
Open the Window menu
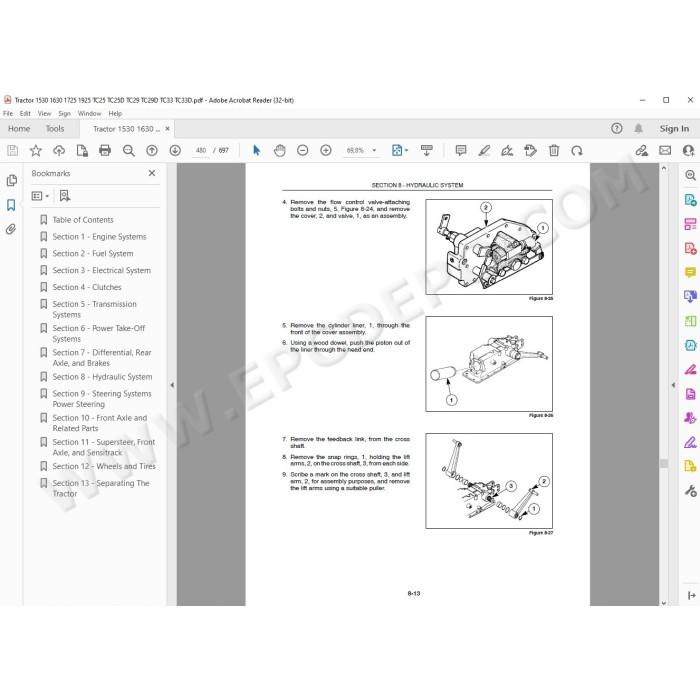[x=89, y=113]
